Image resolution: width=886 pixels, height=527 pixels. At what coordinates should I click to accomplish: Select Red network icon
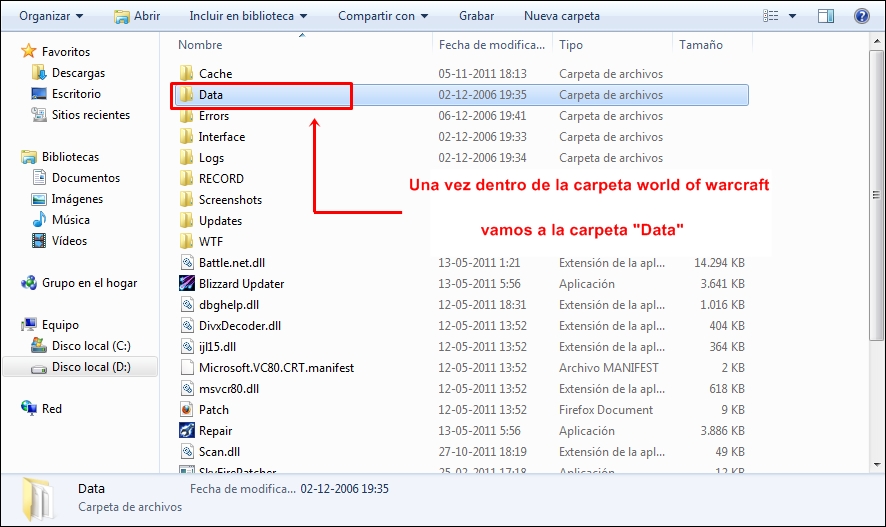tap(29, 408)
